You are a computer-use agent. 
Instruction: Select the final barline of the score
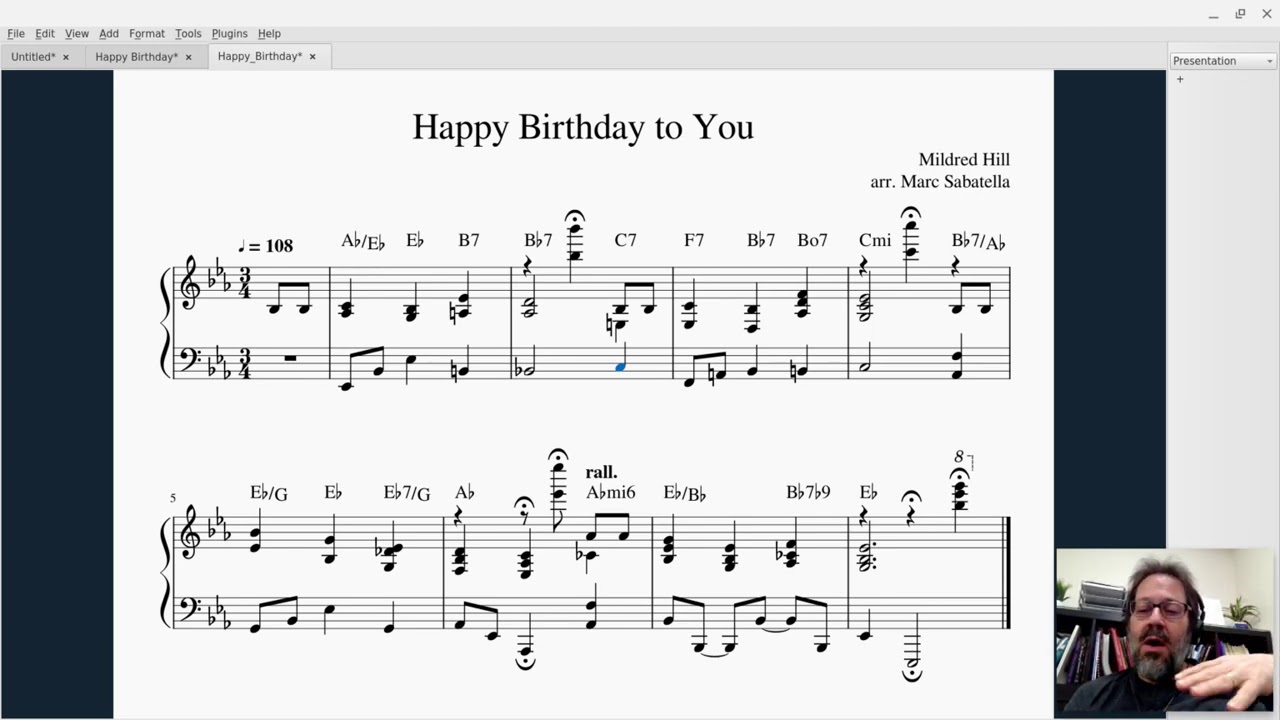1007,572
